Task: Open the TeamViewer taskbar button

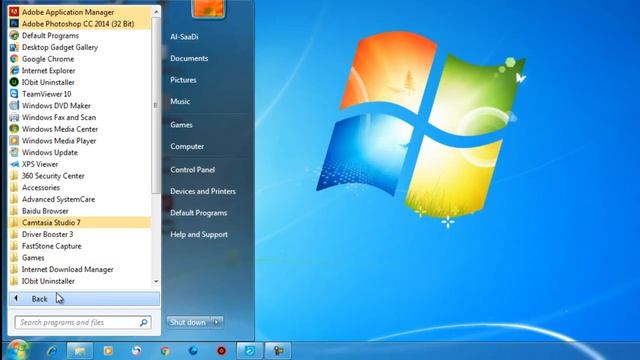Action: click(250, 351)
